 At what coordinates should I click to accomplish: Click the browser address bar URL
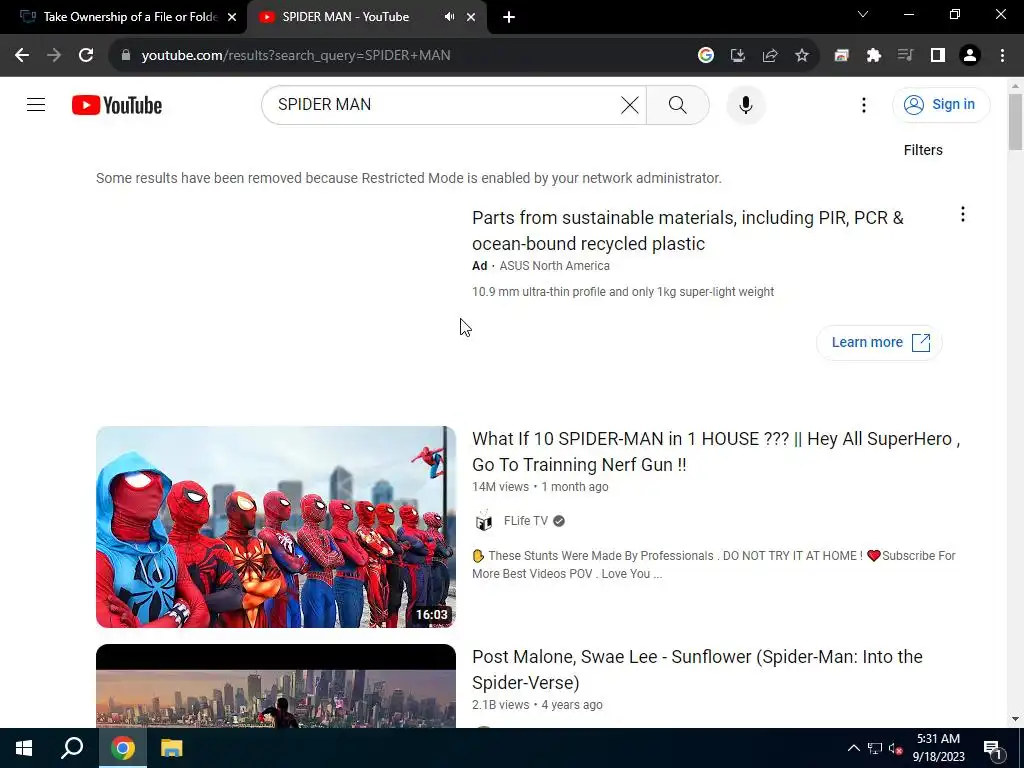coord(296,56)
